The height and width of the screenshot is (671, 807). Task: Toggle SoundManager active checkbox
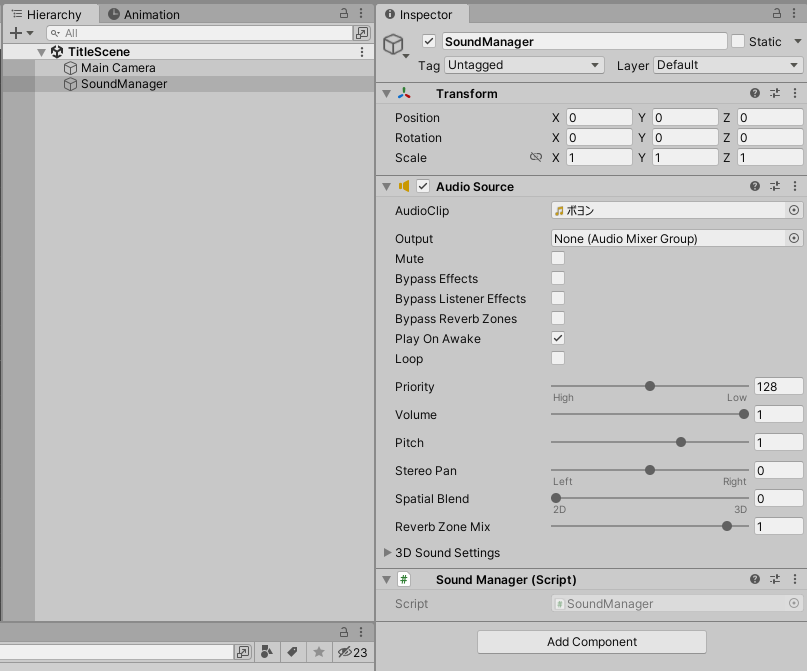coord(429,41)
